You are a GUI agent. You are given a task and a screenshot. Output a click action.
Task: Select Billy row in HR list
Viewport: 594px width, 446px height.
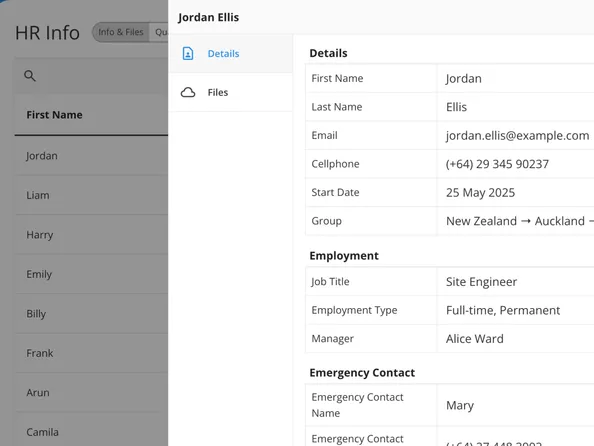pyautogui.click(x=91, y=314)
